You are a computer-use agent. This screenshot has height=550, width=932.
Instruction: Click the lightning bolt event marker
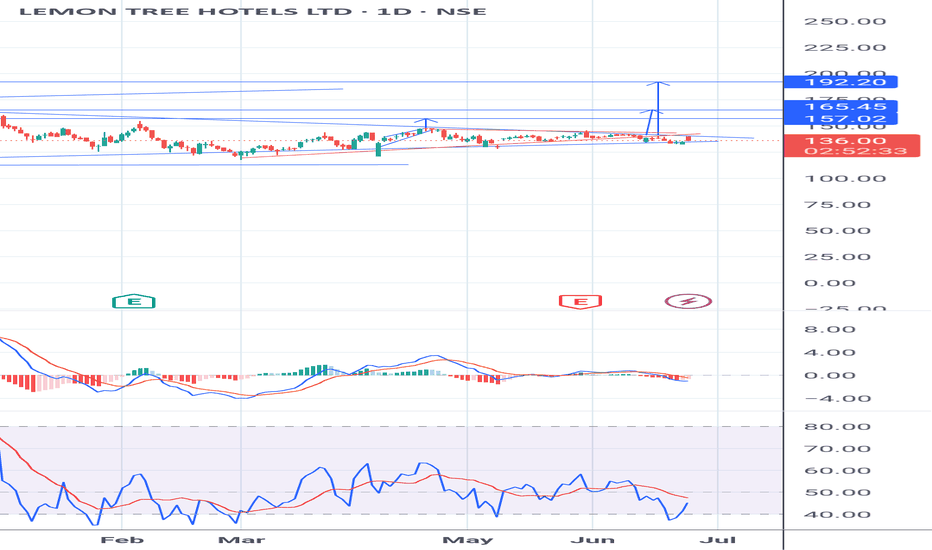point(688,301)
